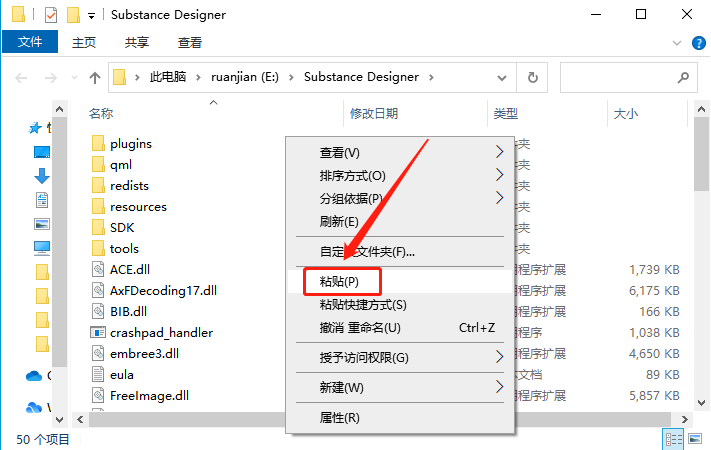
Task: Open recent locations dropdown arrow
Action: click(74, 78)
